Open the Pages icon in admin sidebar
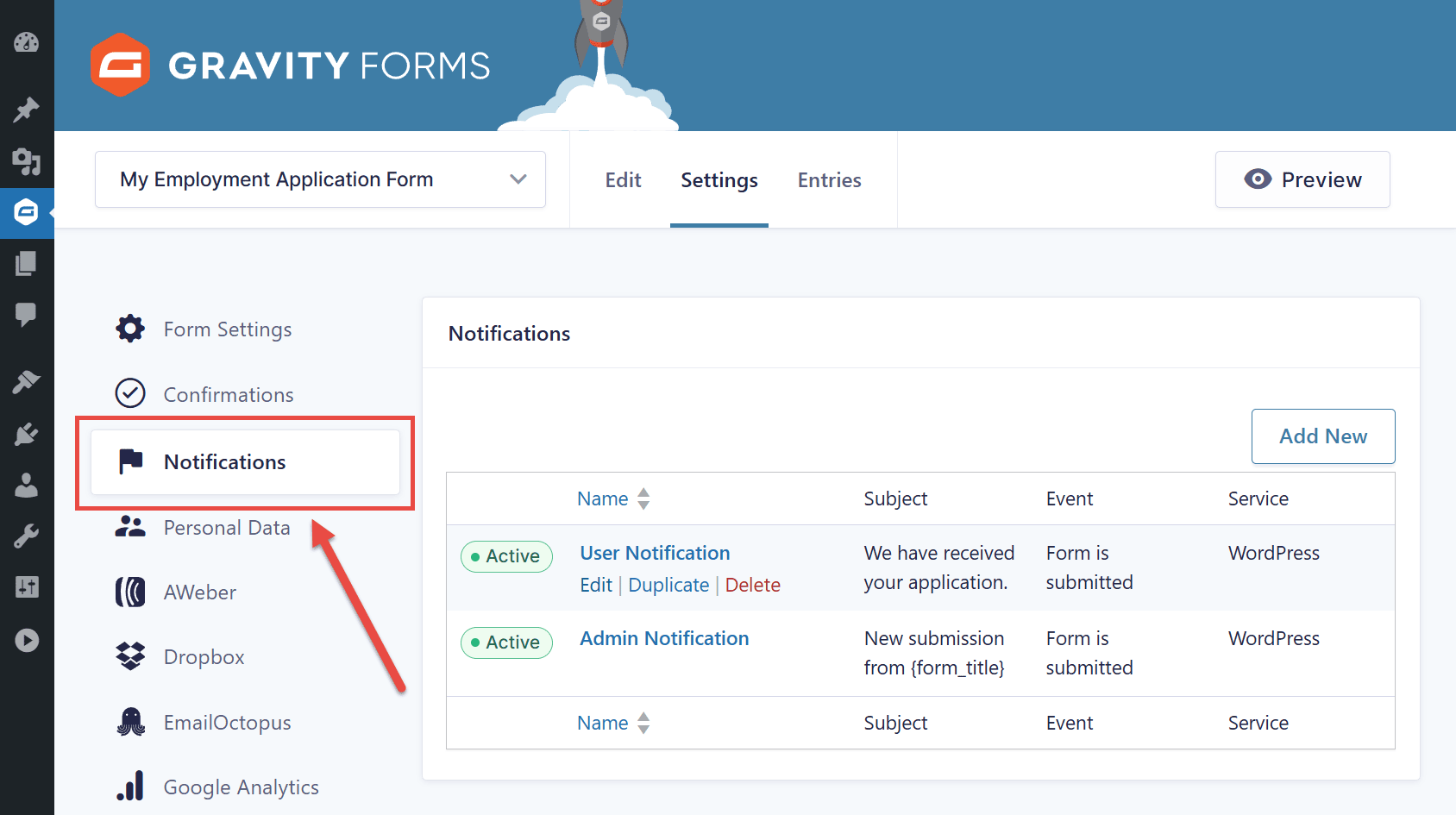 [26, 263]
